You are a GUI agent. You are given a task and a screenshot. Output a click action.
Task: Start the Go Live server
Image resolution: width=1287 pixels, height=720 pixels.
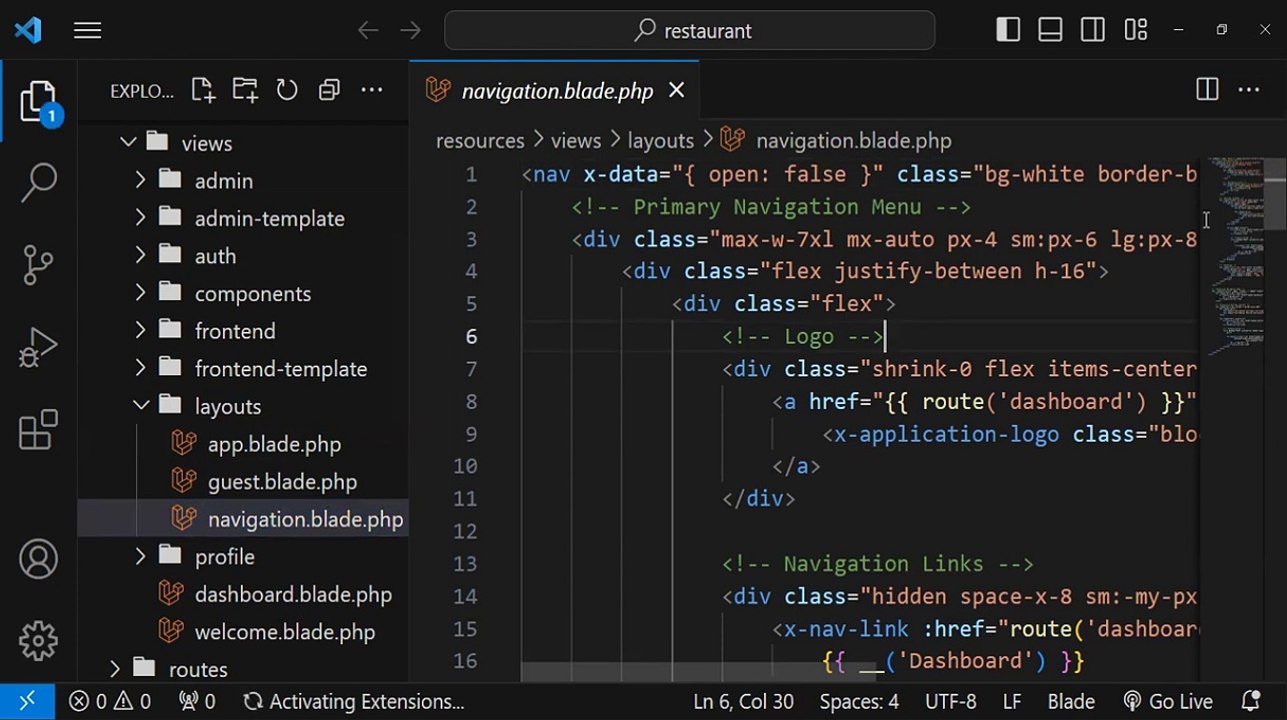point(1168,702)
